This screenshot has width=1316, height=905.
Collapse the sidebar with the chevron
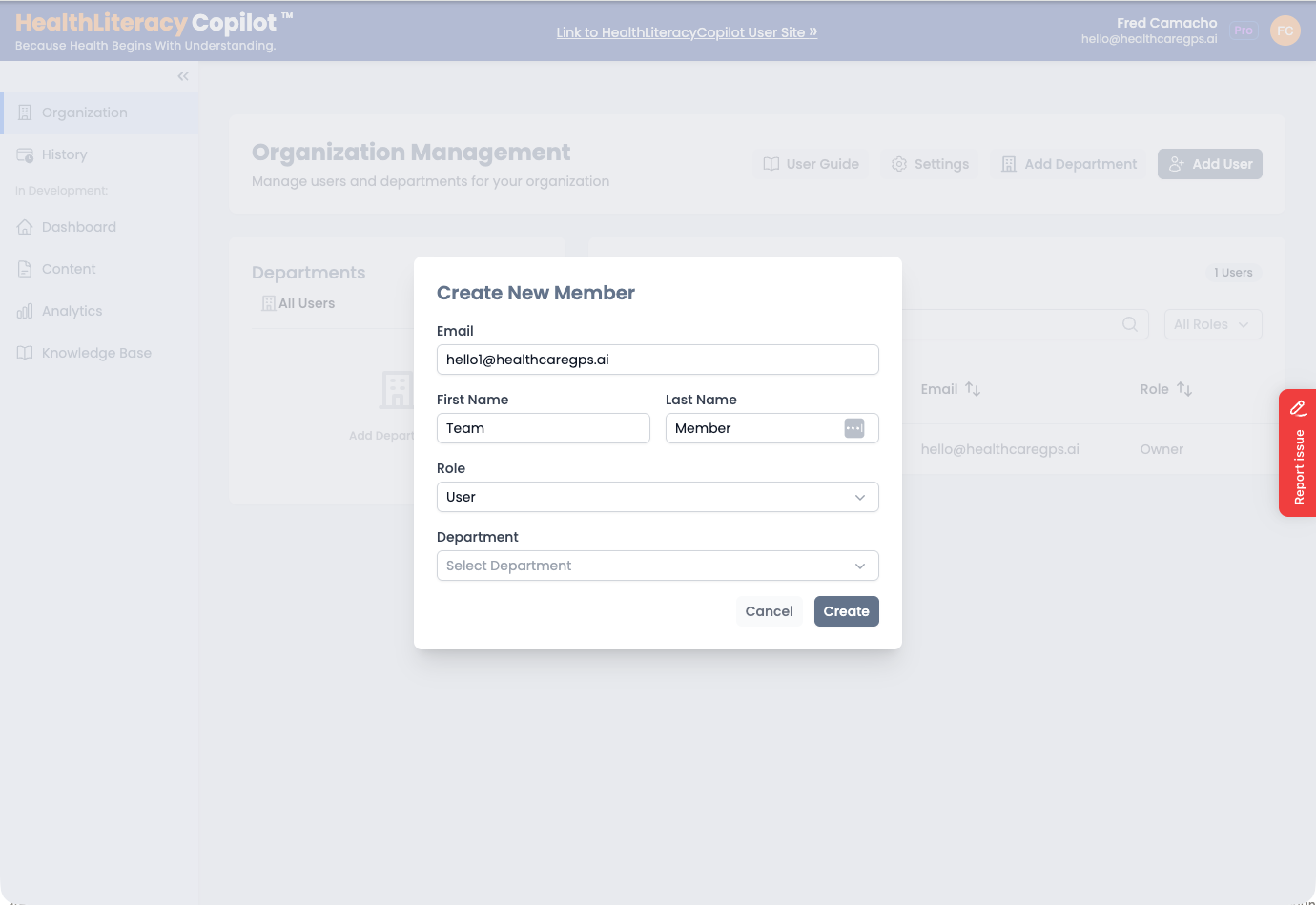pos(182,76)
